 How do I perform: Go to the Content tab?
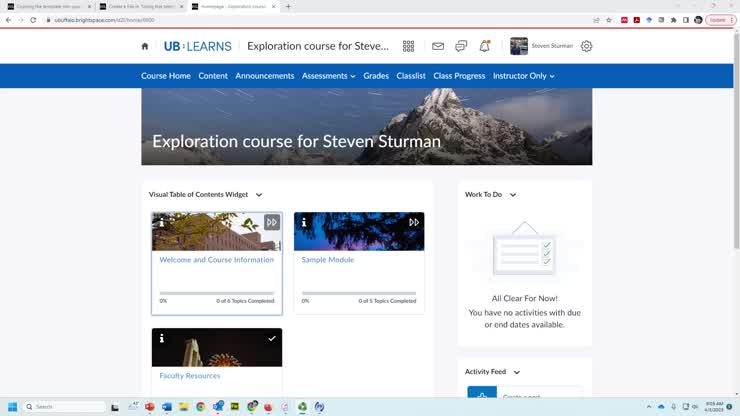point(213,76)
